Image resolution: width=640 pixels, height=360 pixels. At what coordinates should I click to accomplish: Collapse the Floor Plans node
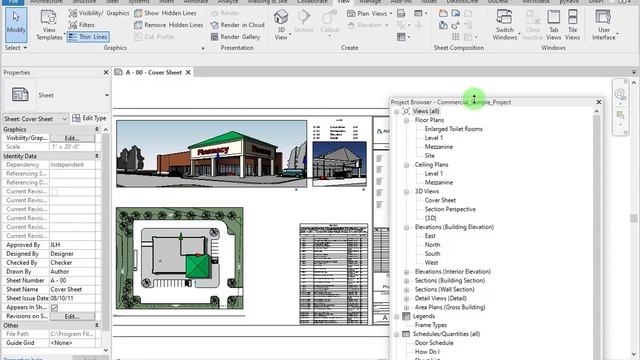coord(407,120)
